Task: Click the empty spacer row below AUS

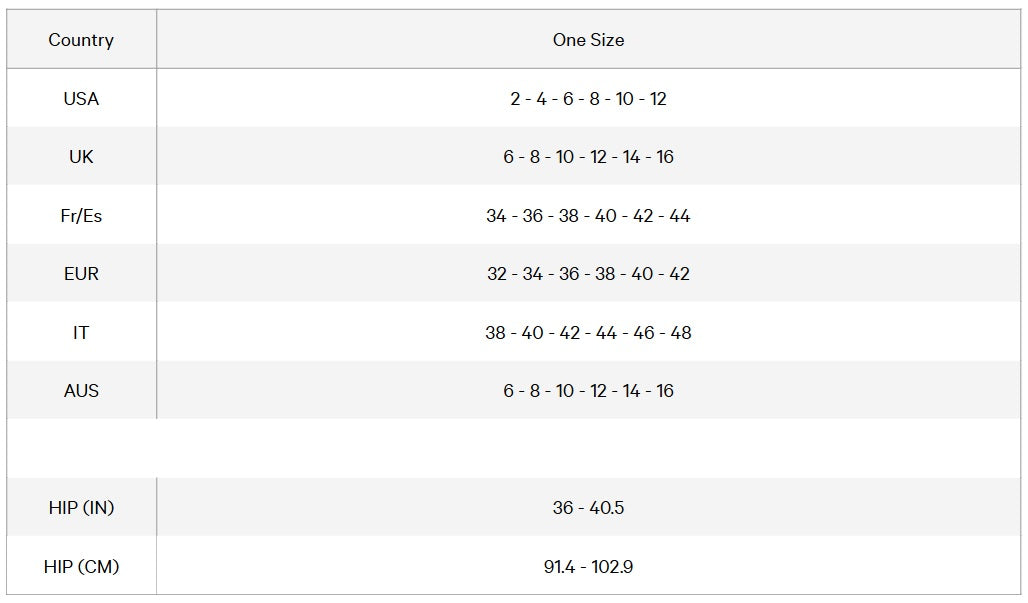Action: [514, 448]
